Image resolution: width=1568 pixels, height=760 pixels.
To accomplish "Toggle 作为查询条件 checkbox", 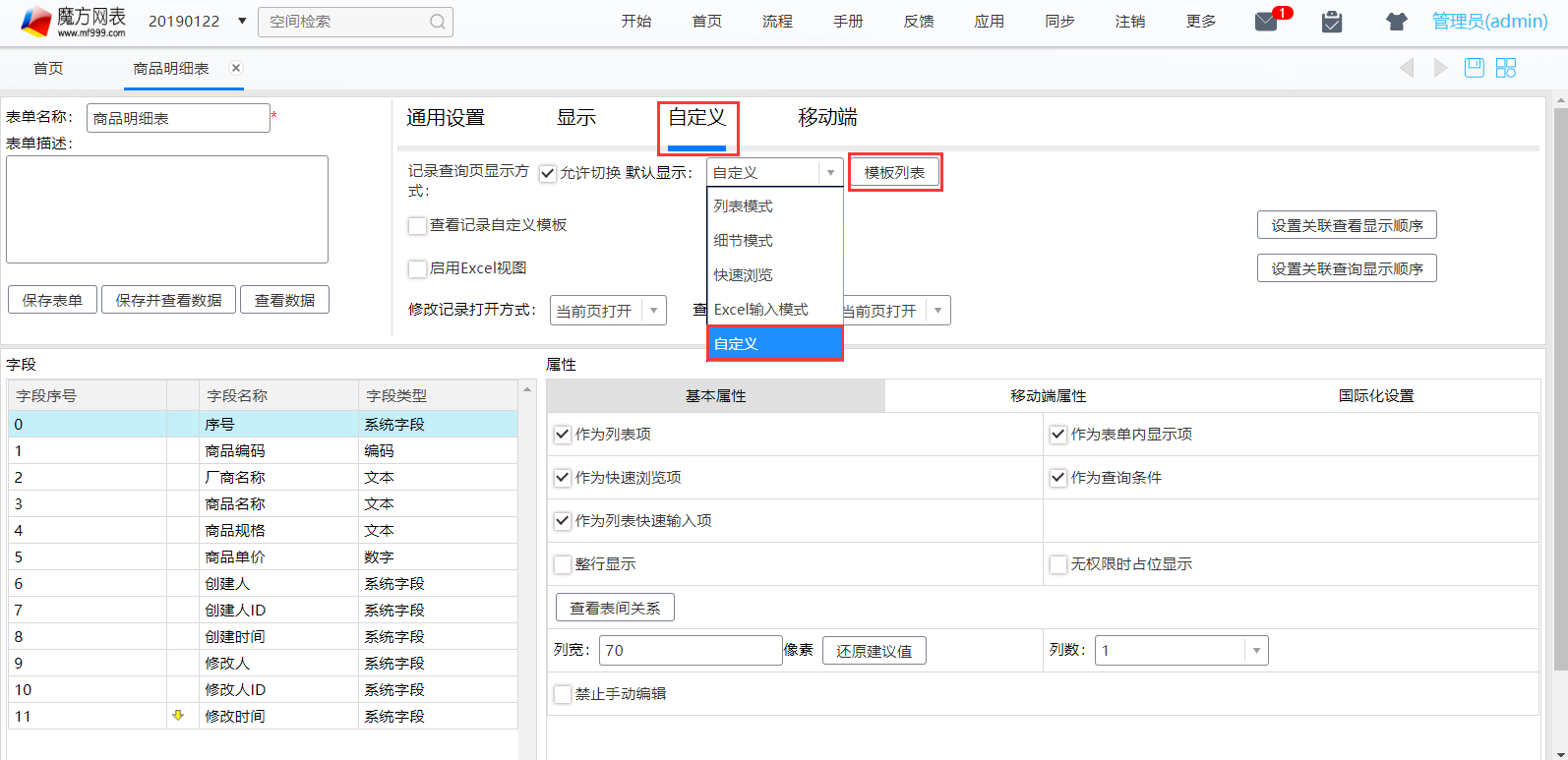I will (1058, 478).
